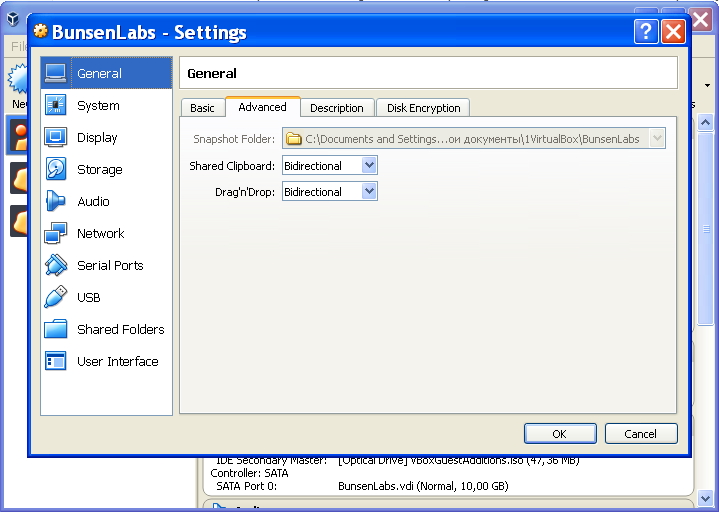Viewport: 719px width, 512px height.
Task: Click the OK button
Action: [x=560, y=434]
